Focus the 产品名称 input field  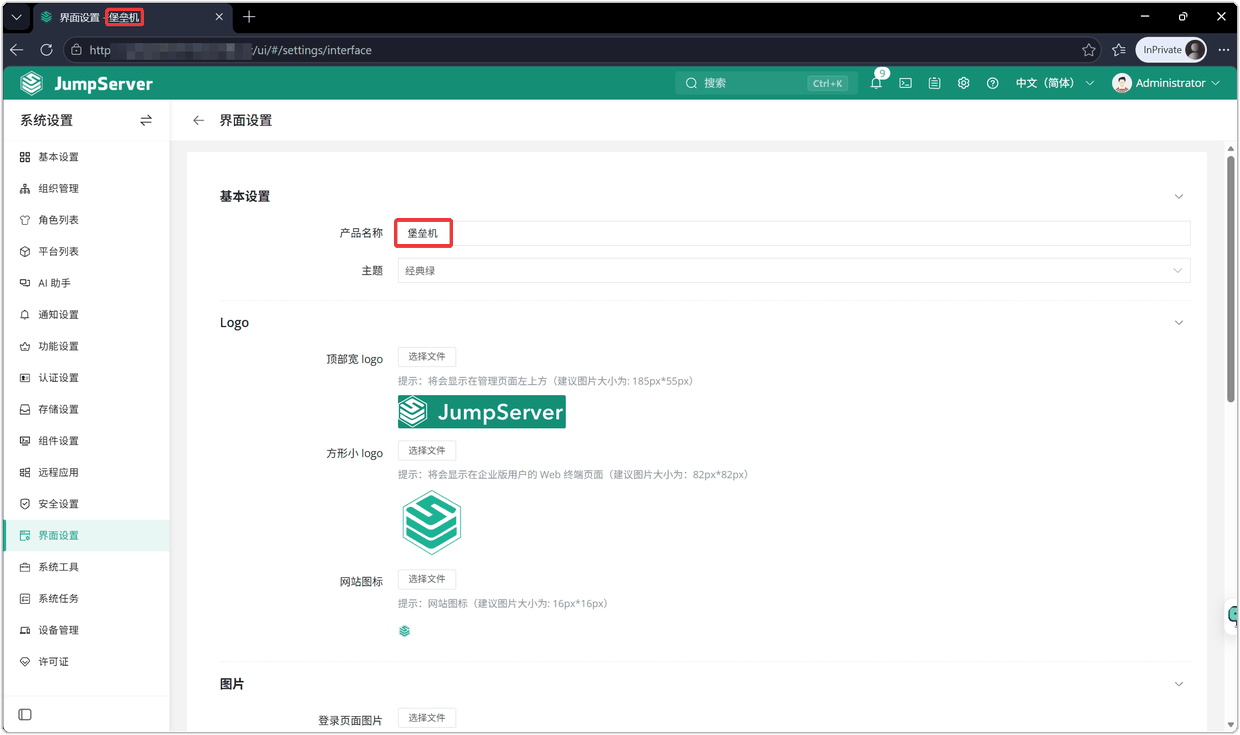point(794,233)
